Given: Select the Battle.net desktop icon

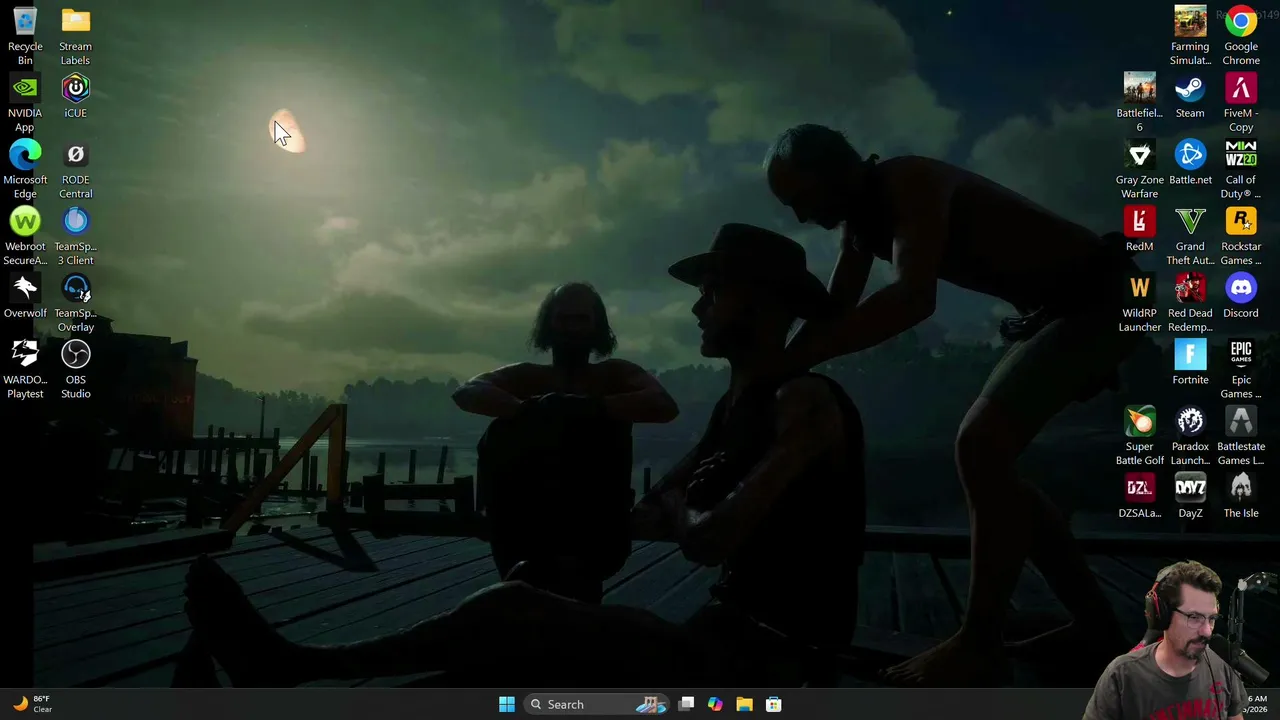Looking at the screenshot, I should [x=1190, y=163].
